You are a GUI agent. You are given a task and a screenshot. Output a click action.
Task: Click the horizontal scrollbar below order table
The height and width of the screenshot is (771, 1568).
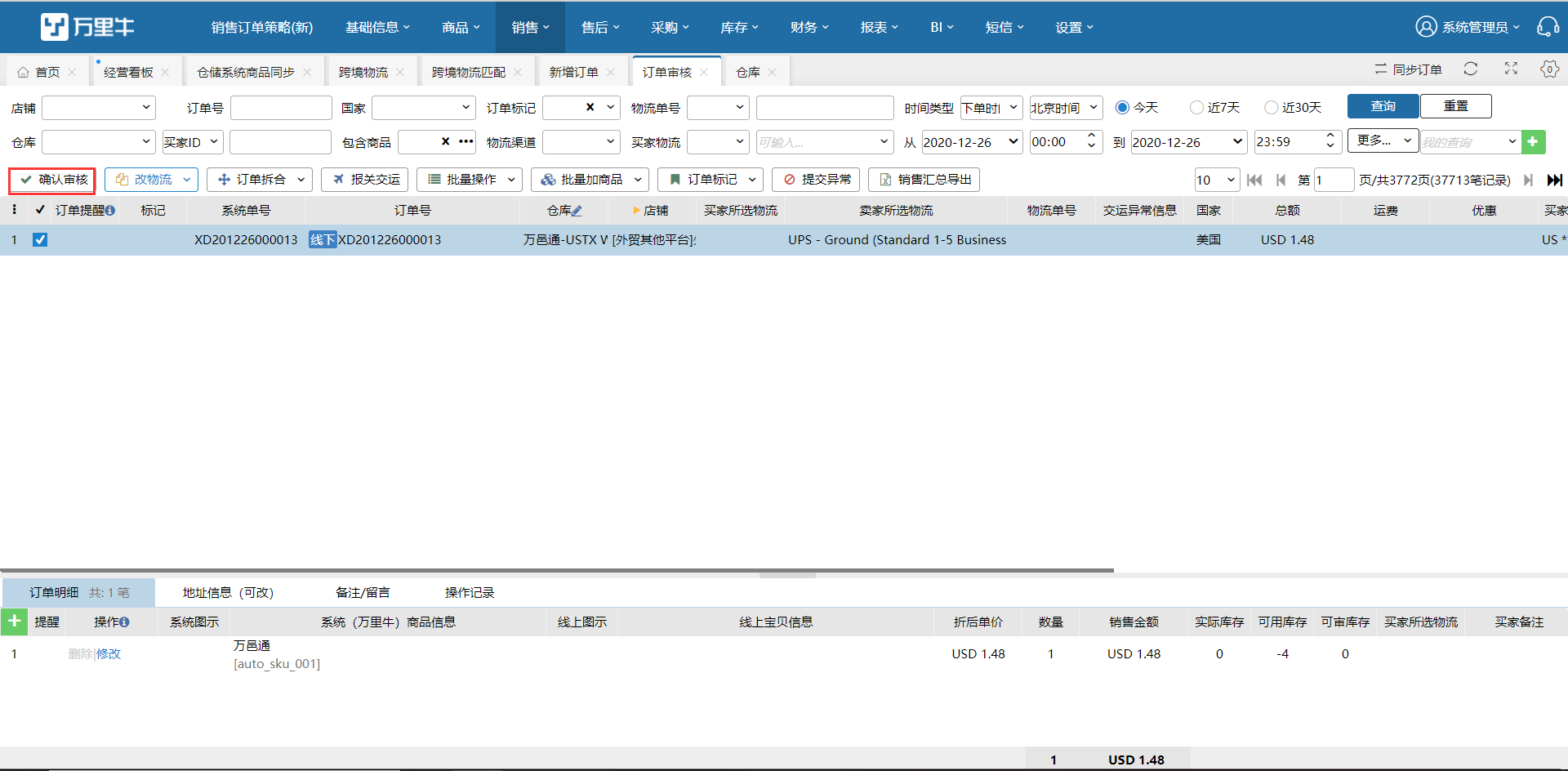[557, 571]
